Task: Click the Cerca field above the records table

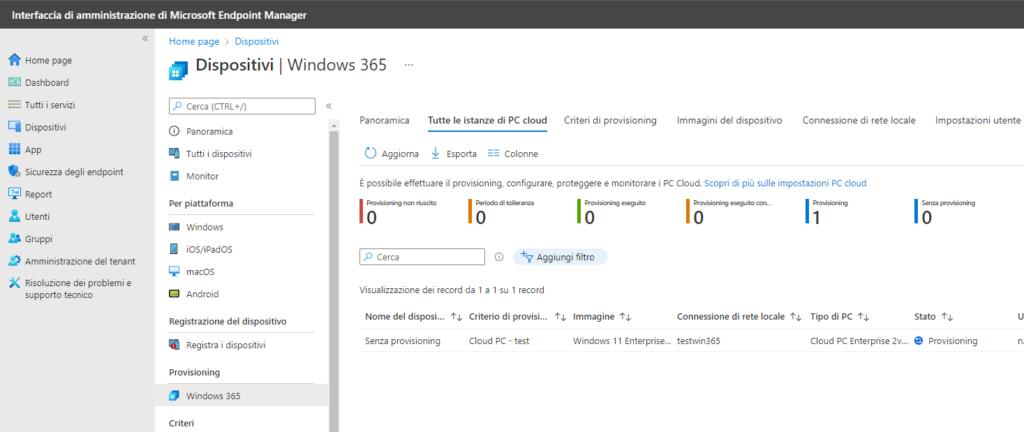Action: 423,257
